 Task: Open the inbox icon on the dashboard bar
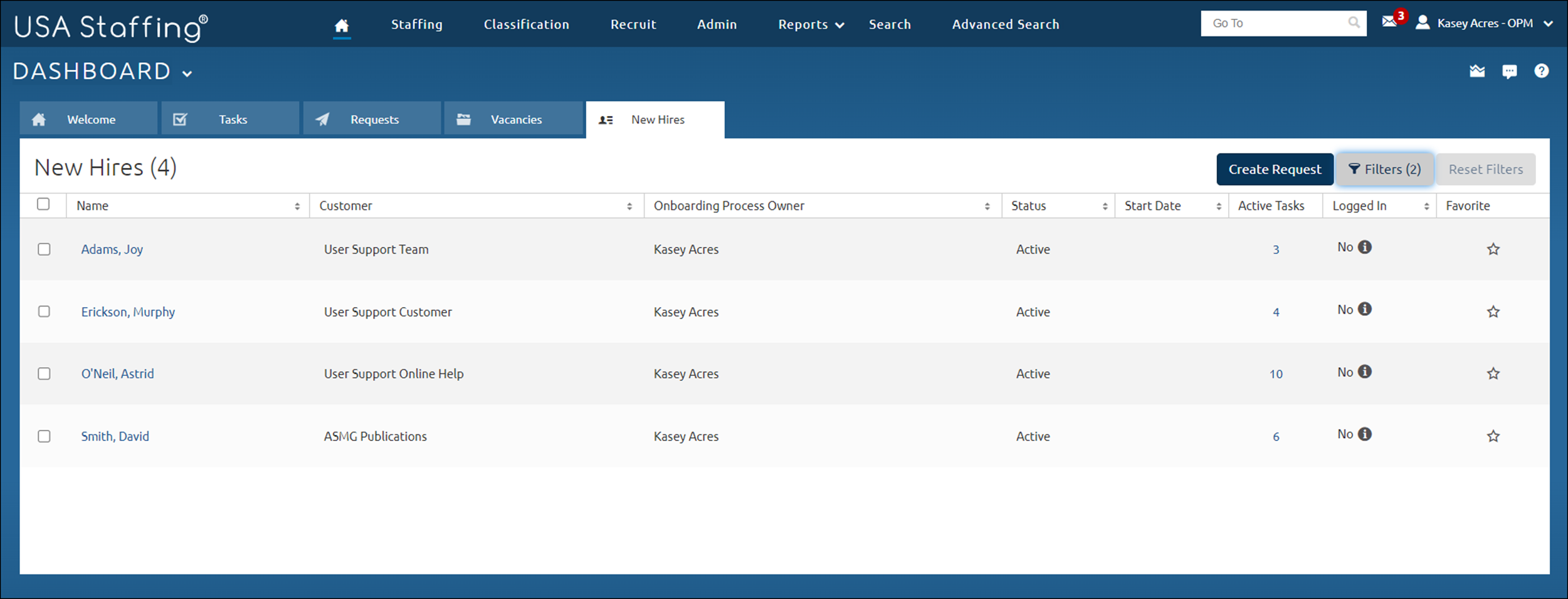(x=1478, y=71)
